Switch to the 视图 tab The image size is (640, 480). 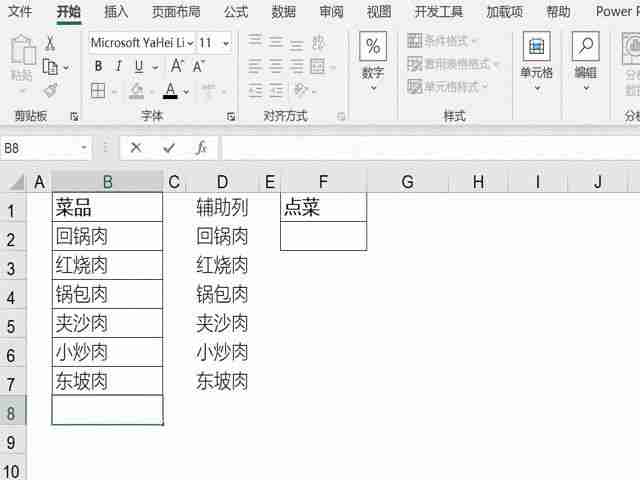pos(379,11)
